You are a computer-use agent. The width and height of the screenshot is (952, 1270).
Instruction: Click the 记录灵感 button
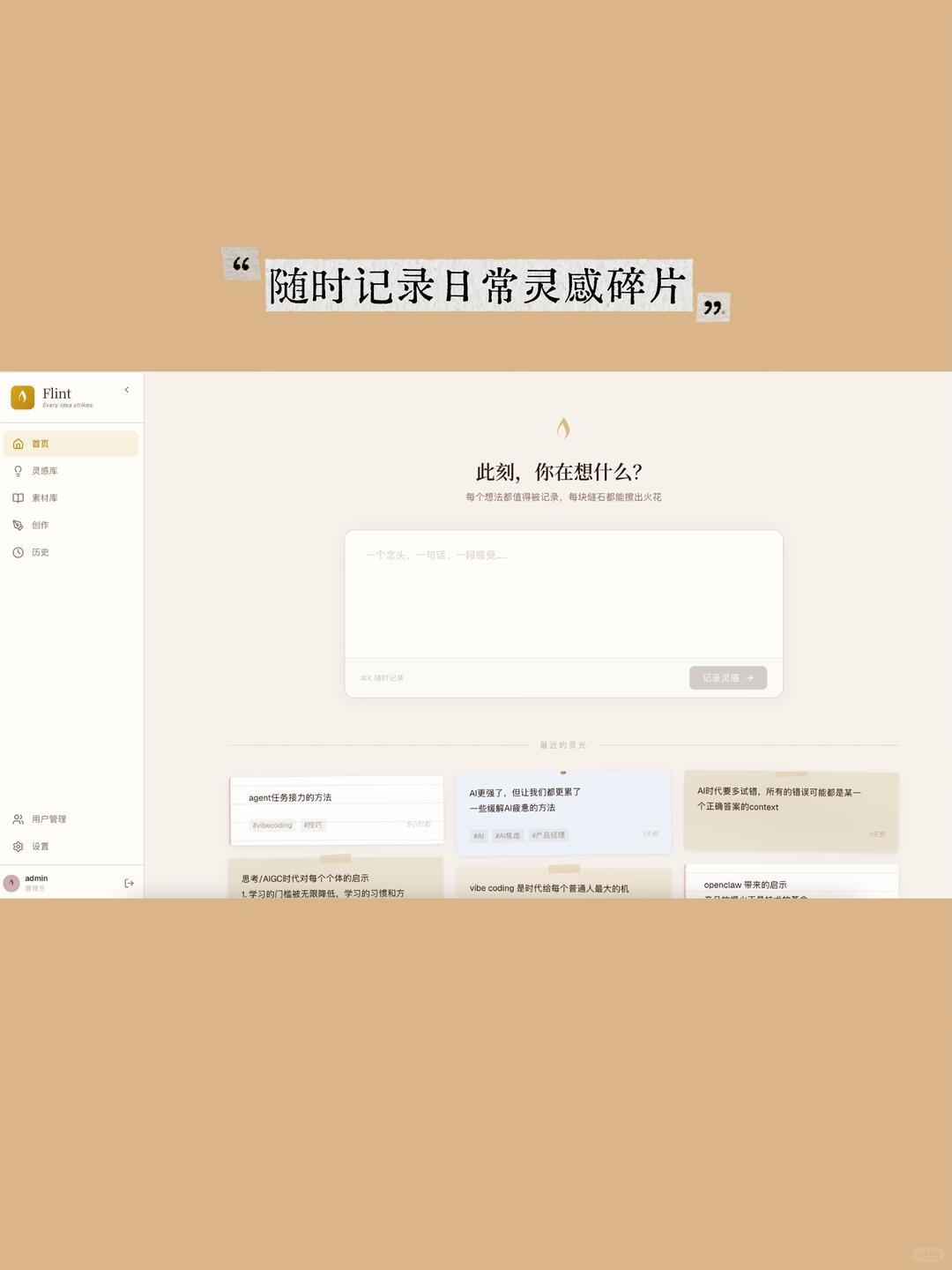coord(728,677)
